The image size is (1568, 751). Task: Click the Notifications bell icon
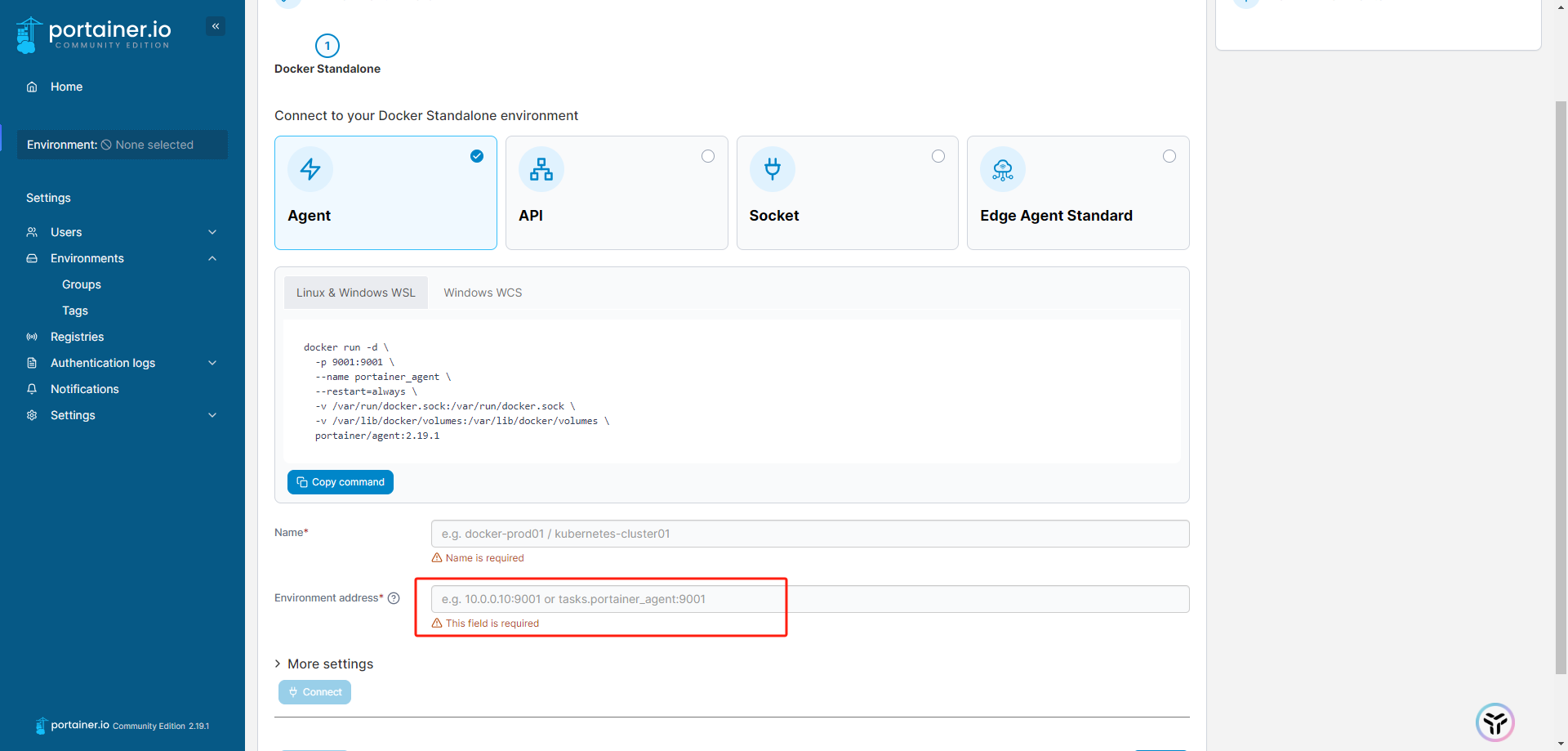tap(32, 389)
